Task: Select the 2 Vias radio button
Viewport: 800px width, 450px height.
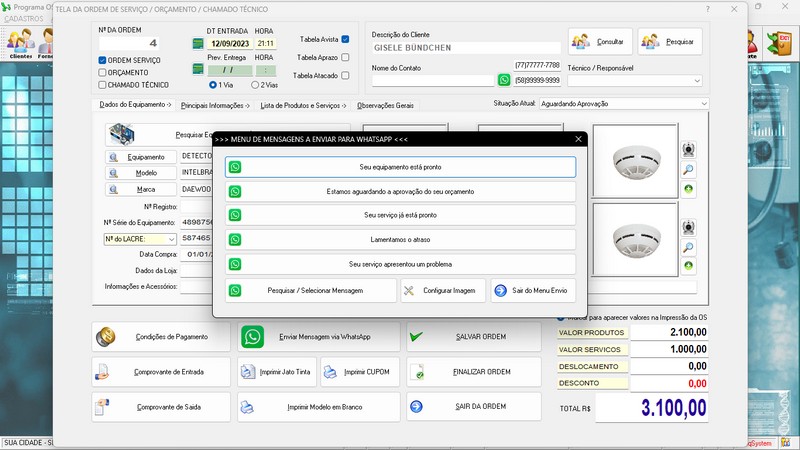Action: click(x=252, y=85)
